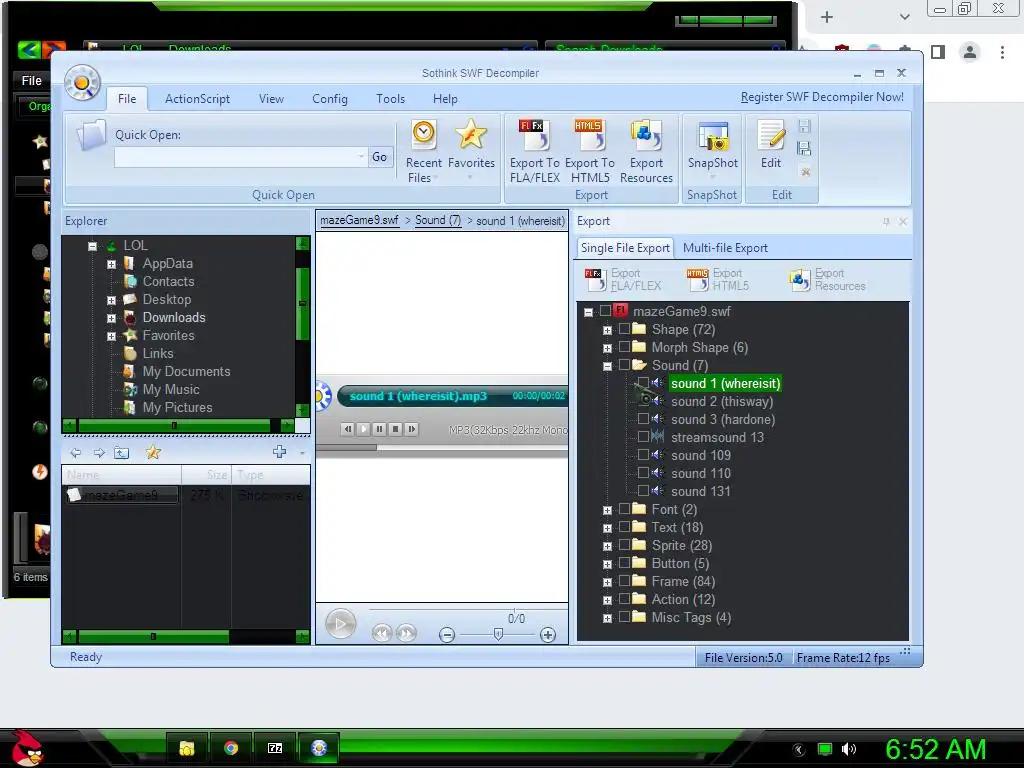Open 7-Zip from the taskbar
This screenshot has height=768, width=1024.
tap(275, 748)
